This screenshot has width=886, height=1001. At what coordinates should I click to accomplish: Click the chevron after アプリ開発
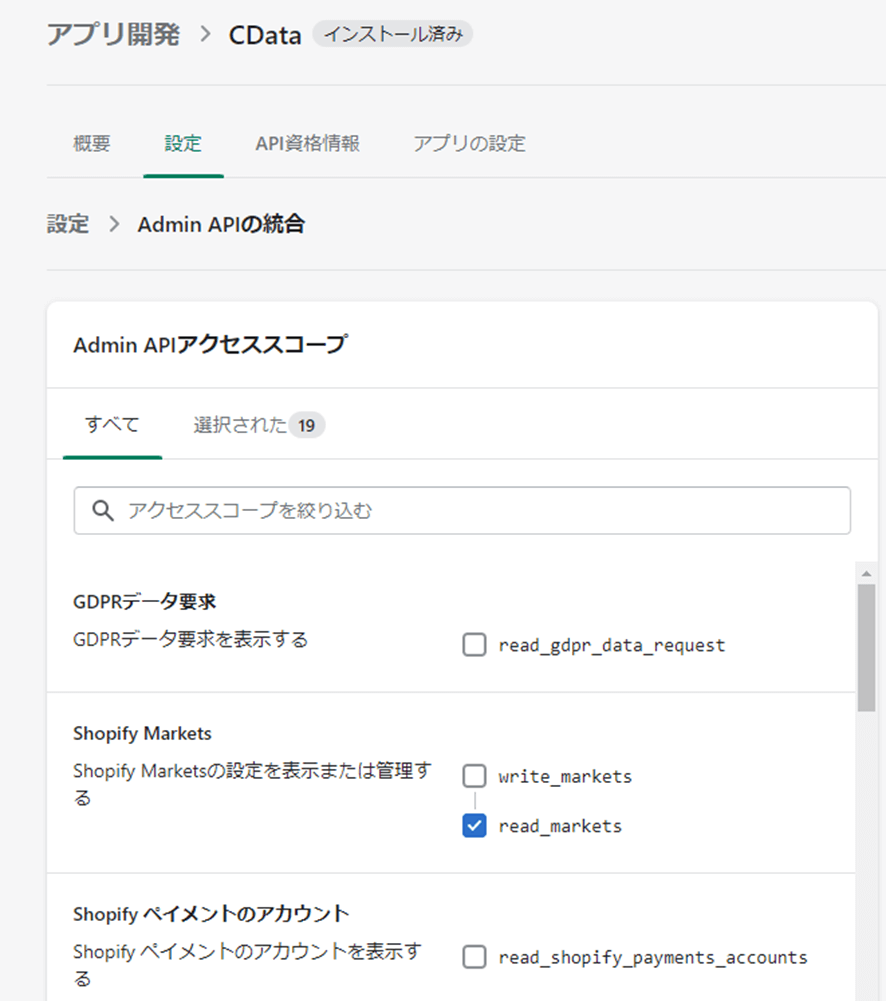click(205, 34)
